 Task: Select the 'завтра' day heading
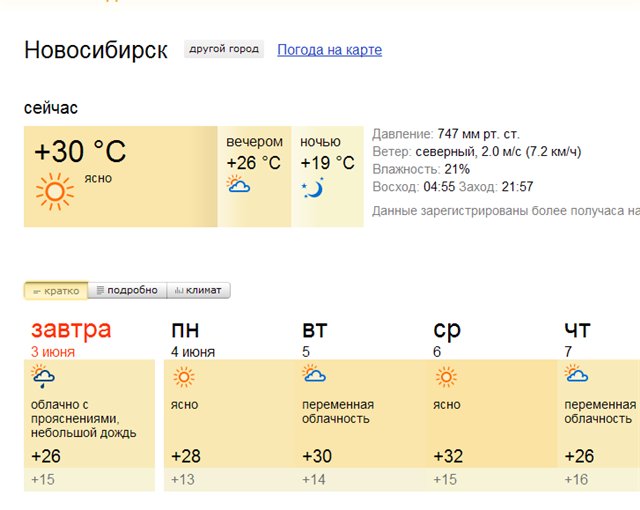tap(71, 329)
